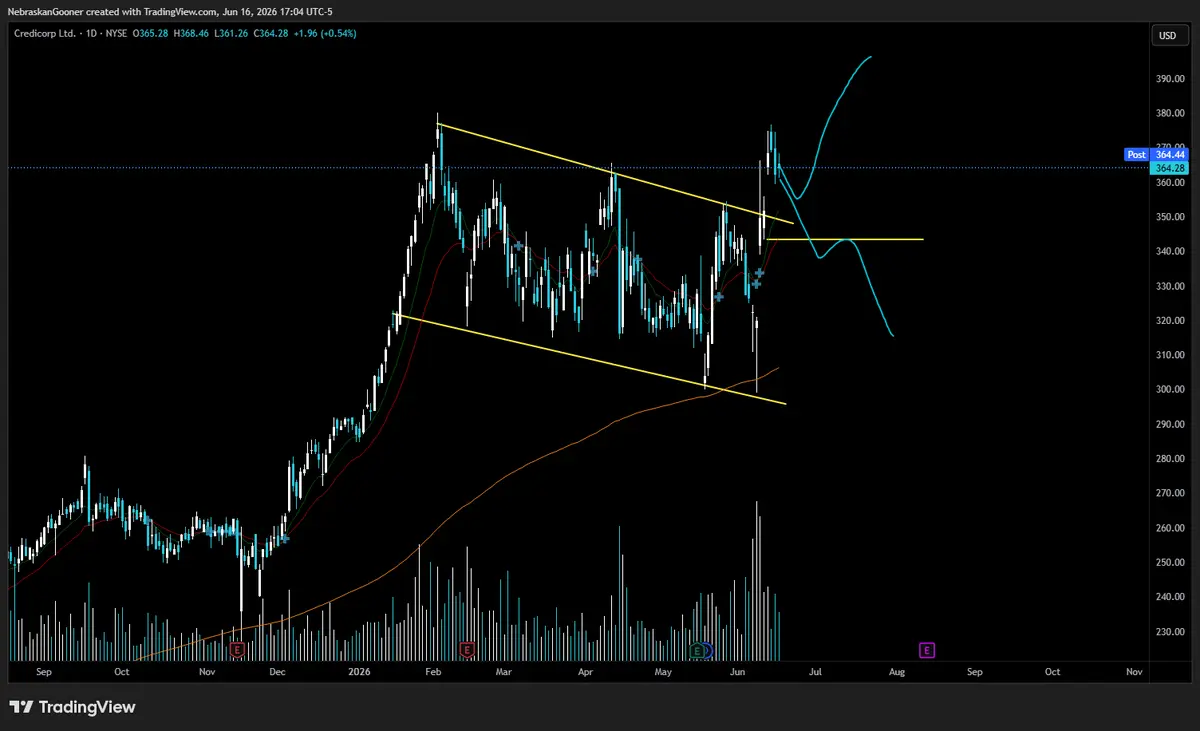Click the Feb label on time axis
The width and height of the screenshot is (1200, 731).
(x=433, y=673)
